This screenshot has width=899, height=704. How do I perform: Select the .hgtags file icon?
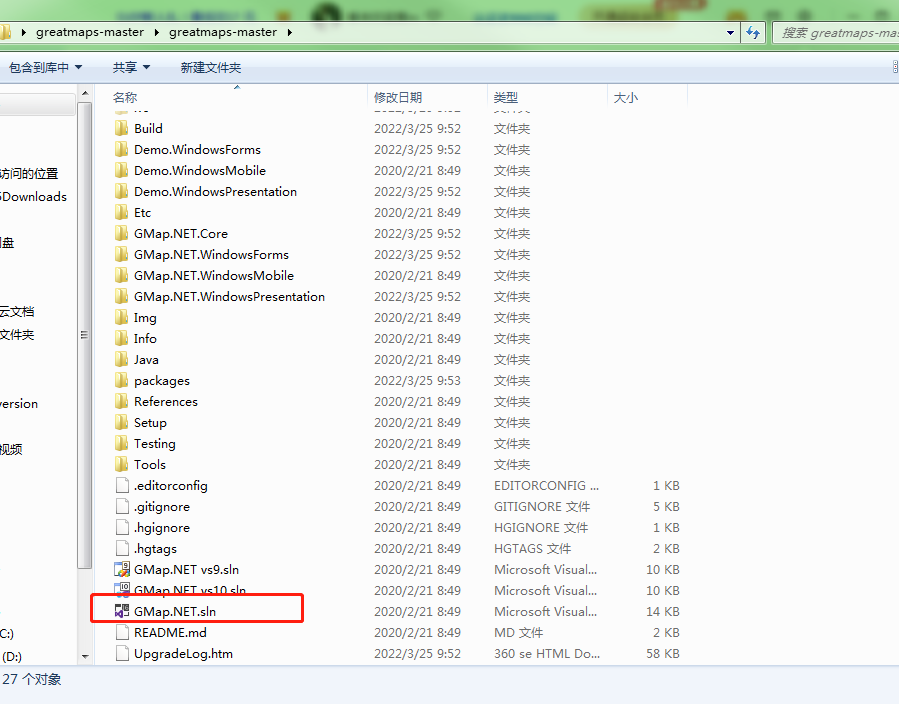[122, 549]
